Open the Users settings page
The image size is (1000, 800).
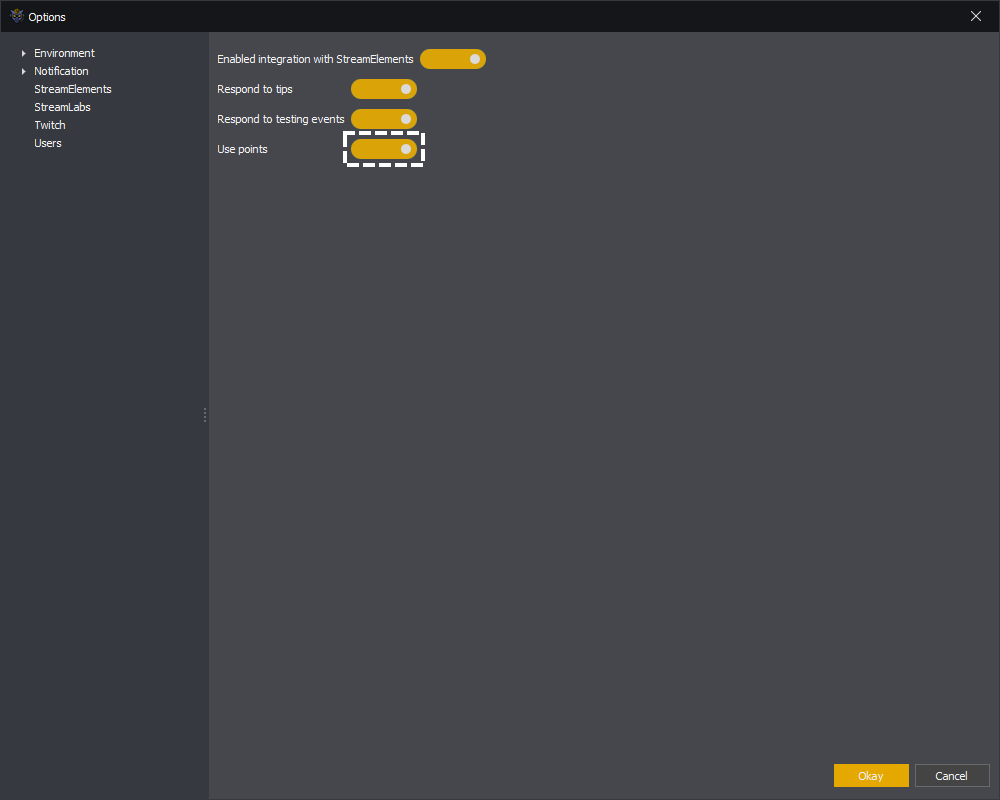[x=48, y=143]
